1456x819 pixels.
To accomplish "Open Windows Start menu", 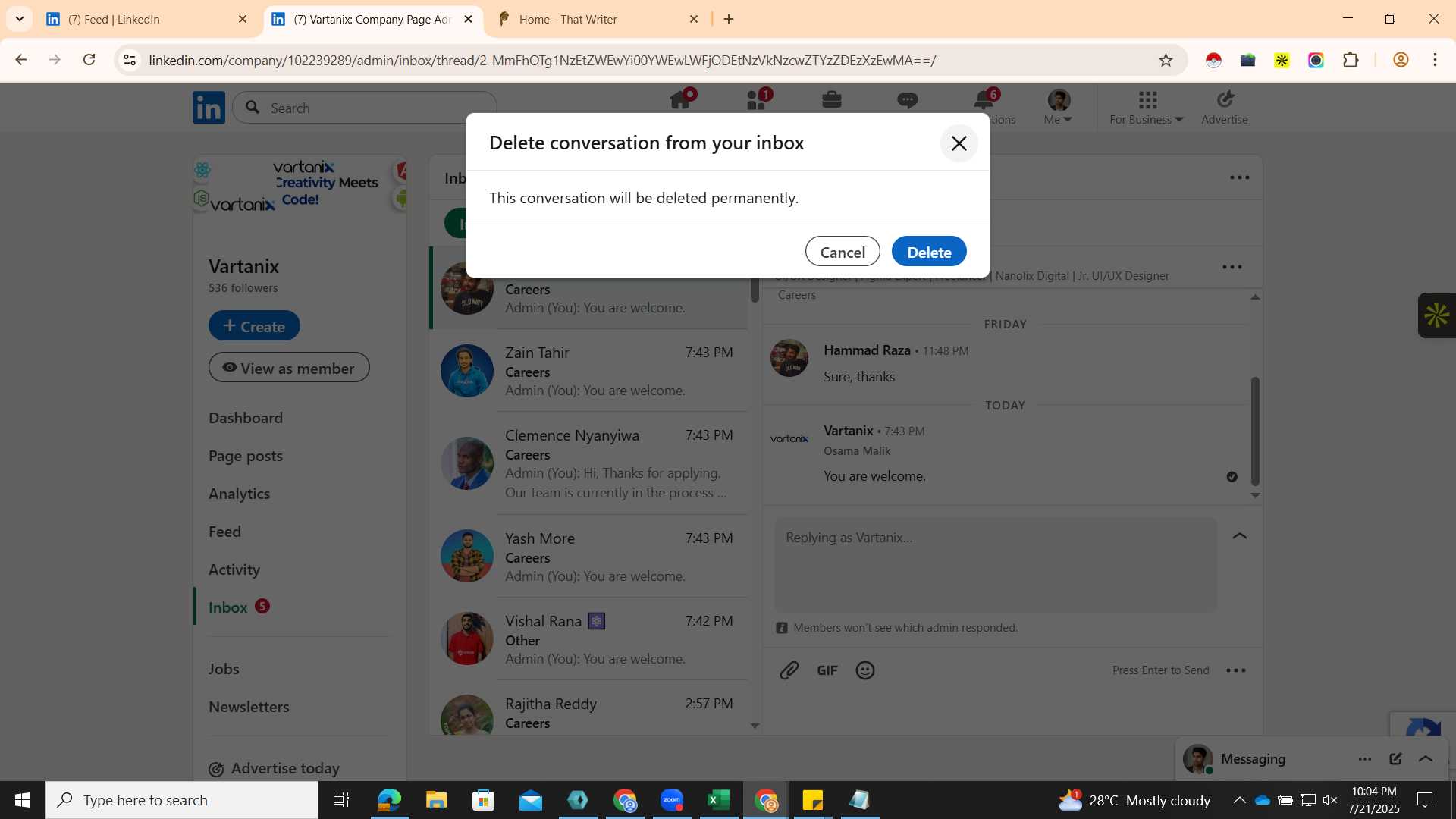I will [x=23, y=800].
